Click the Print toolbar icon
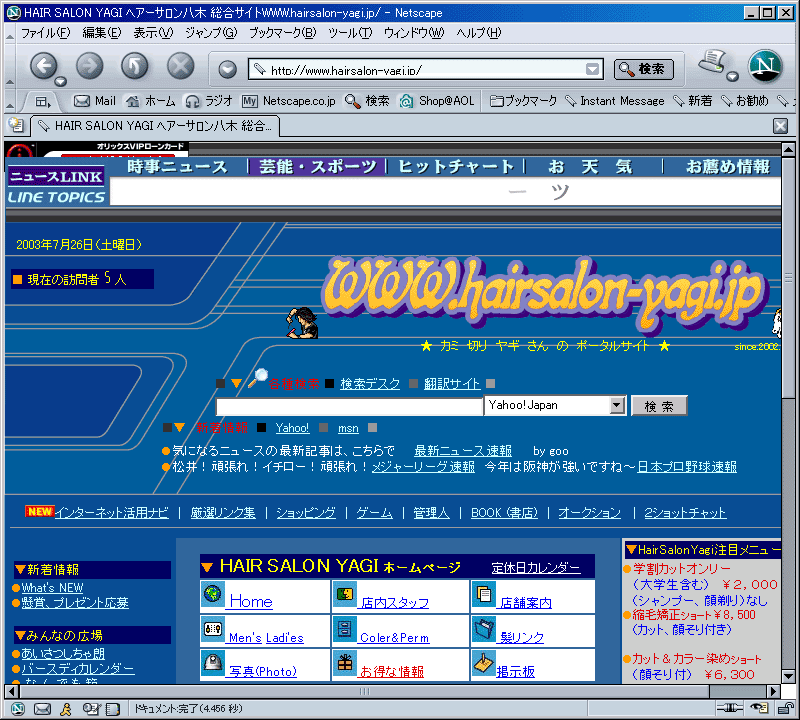The image size is (800, 720). [712, 61]
